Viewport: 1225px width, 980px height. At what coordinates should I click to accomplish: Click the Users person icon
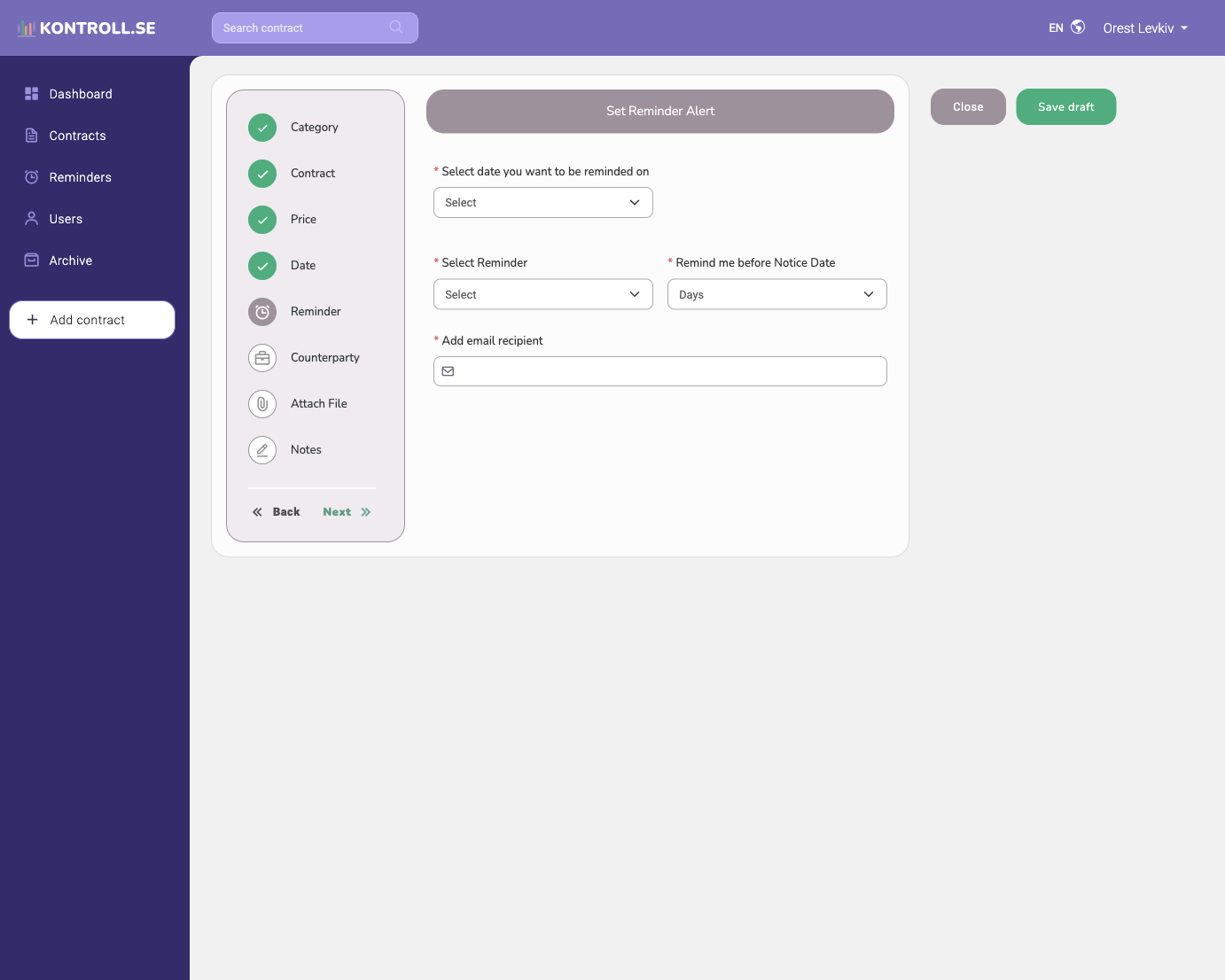[x=32, y=219]
